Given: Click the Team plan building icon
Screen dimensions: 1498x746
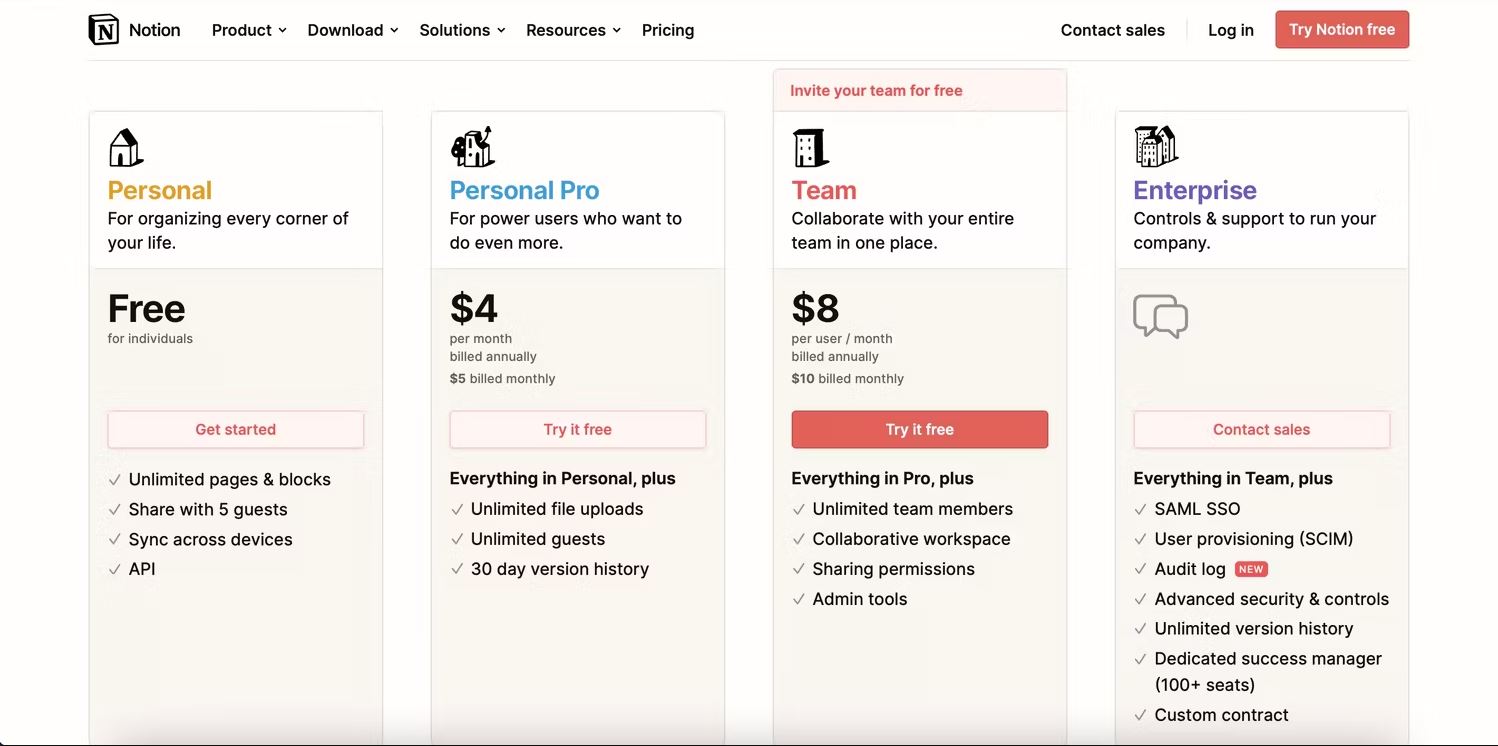Looking at the screenshot, I should coord(810,148).
